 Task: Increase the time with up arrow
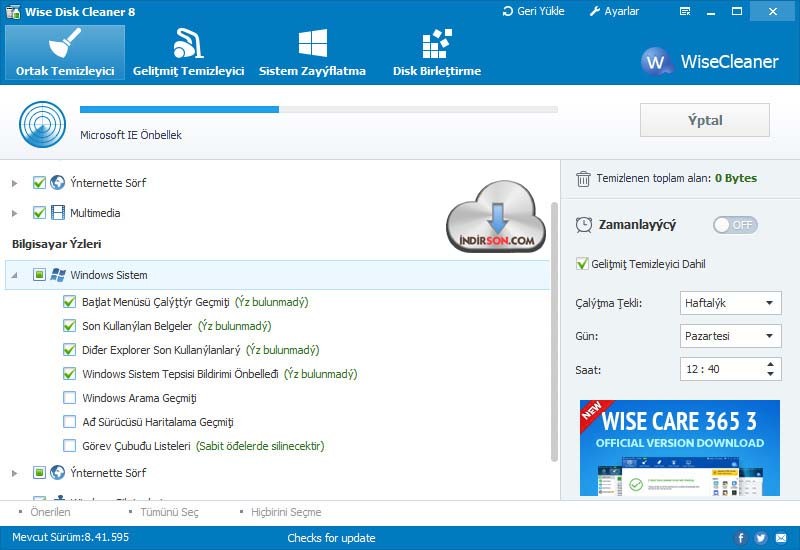tap(770, 364)
